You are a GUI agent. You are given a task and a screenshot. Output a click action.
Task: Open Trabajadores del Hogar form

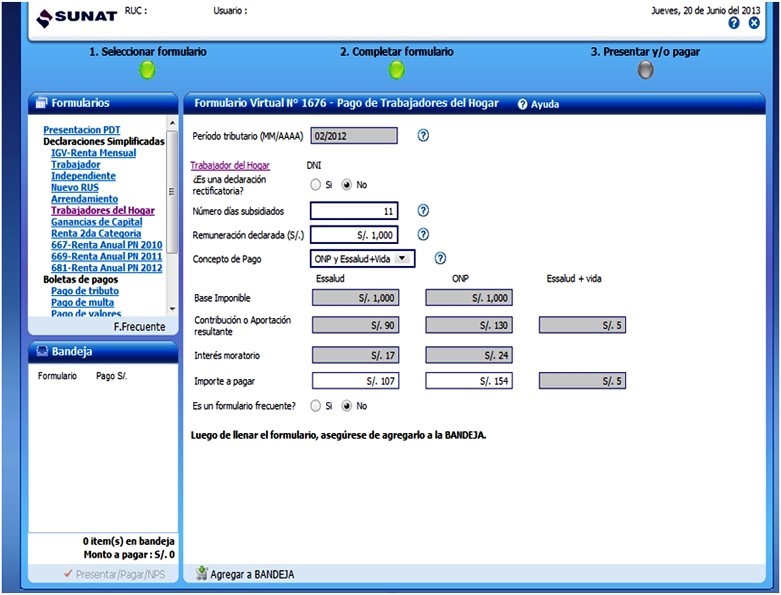103,211
